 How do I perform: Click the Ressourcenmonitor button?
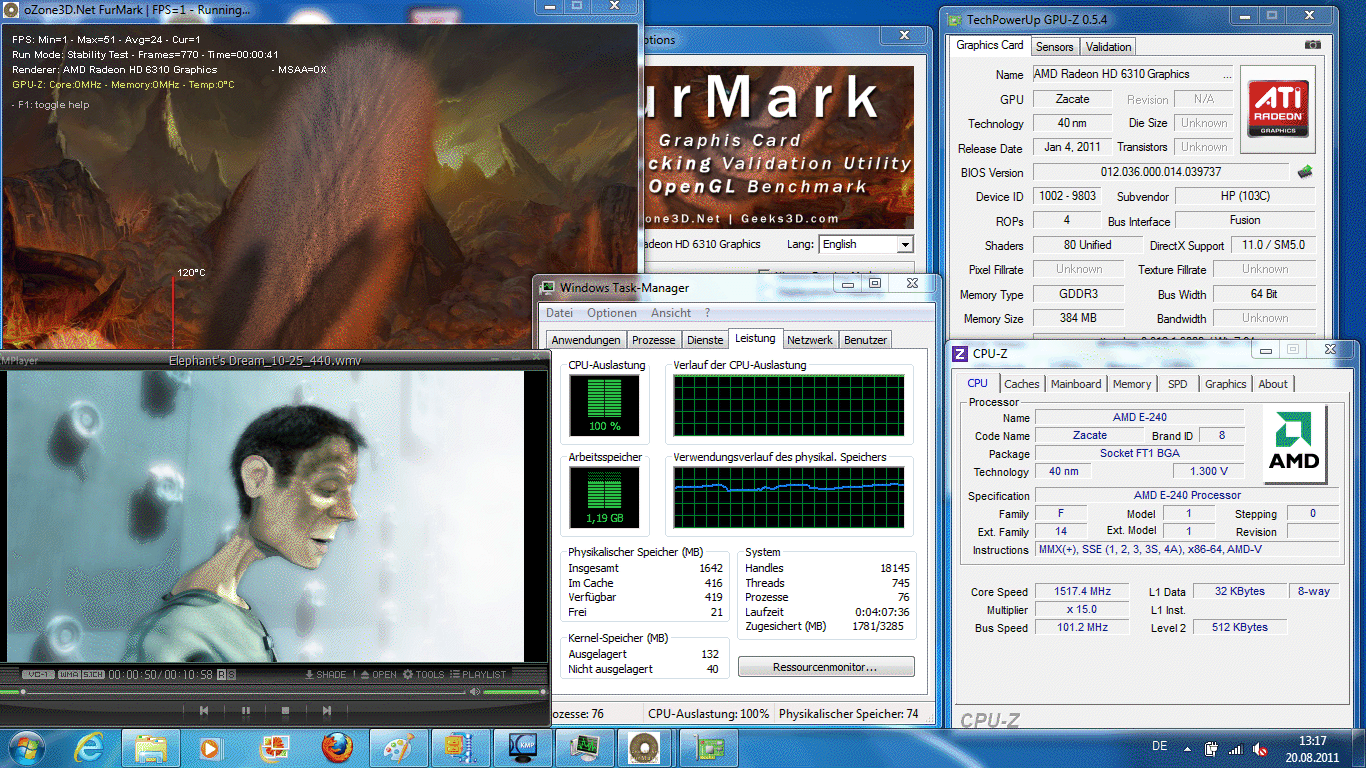click(825, 667)
